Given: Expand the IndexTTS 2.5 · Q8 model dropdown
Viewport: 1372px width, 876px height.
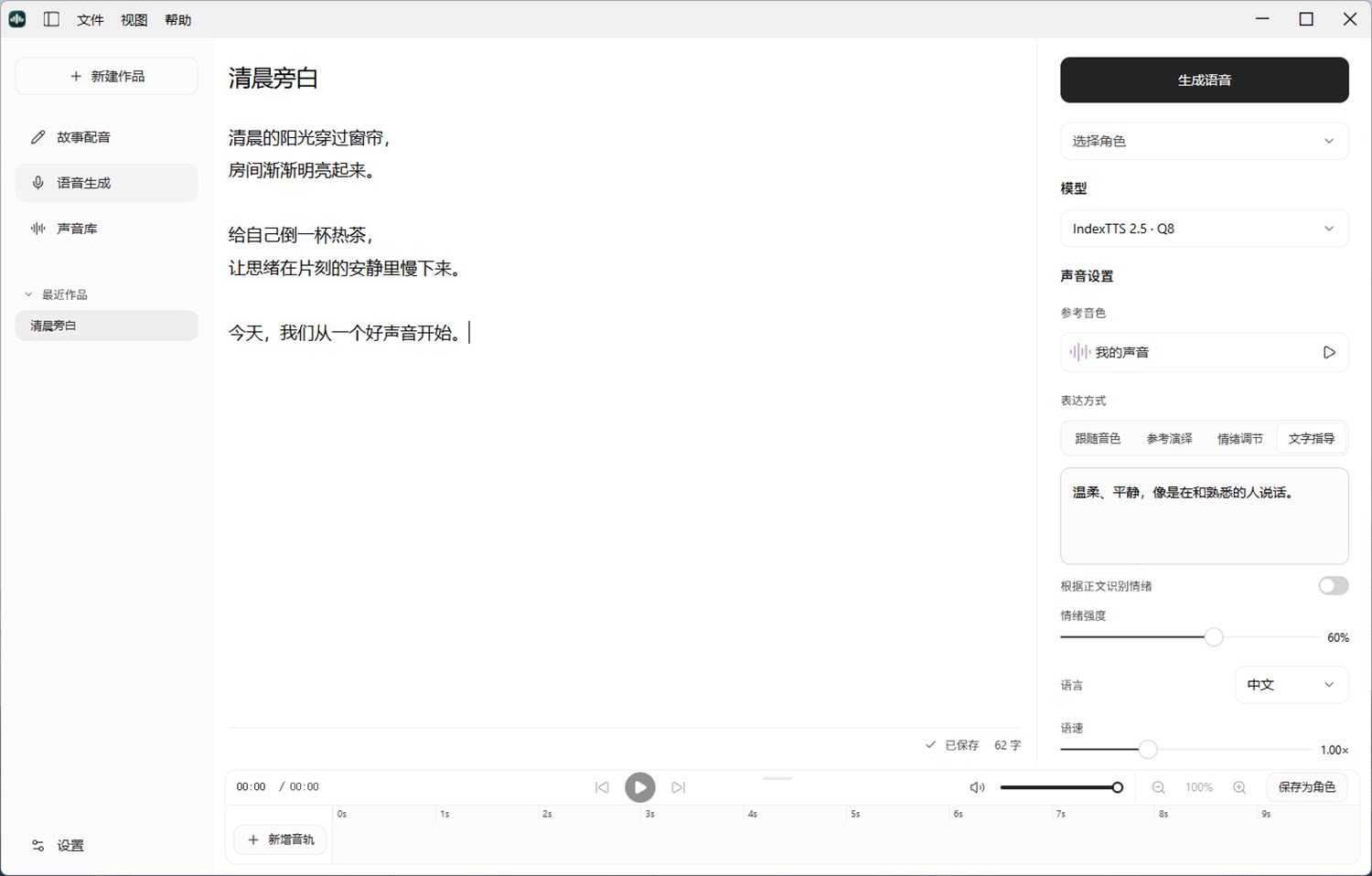Looking at the screenshot, I should click(1204, 229).
